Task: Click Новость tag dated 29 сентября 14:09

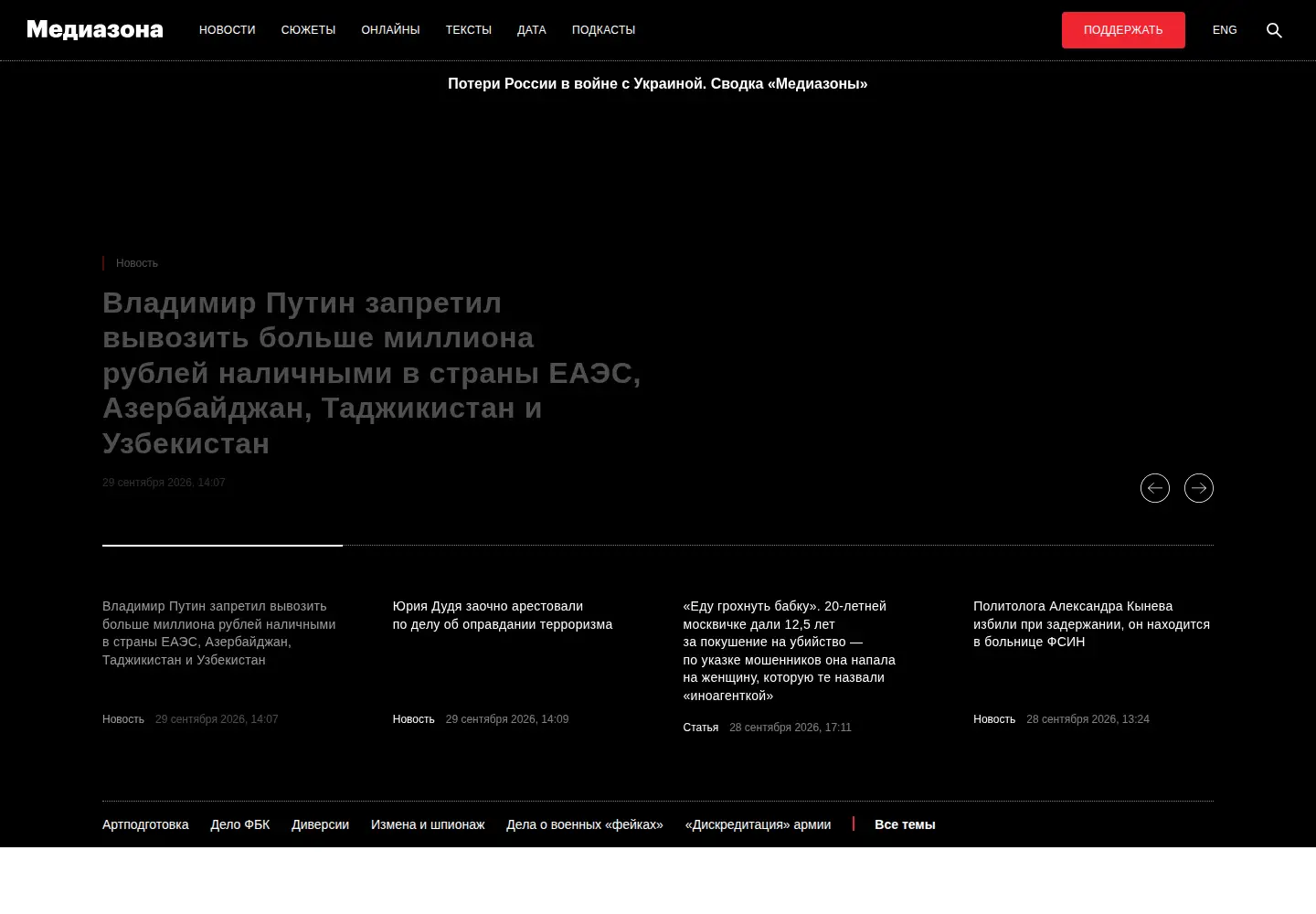Action: 414,719
